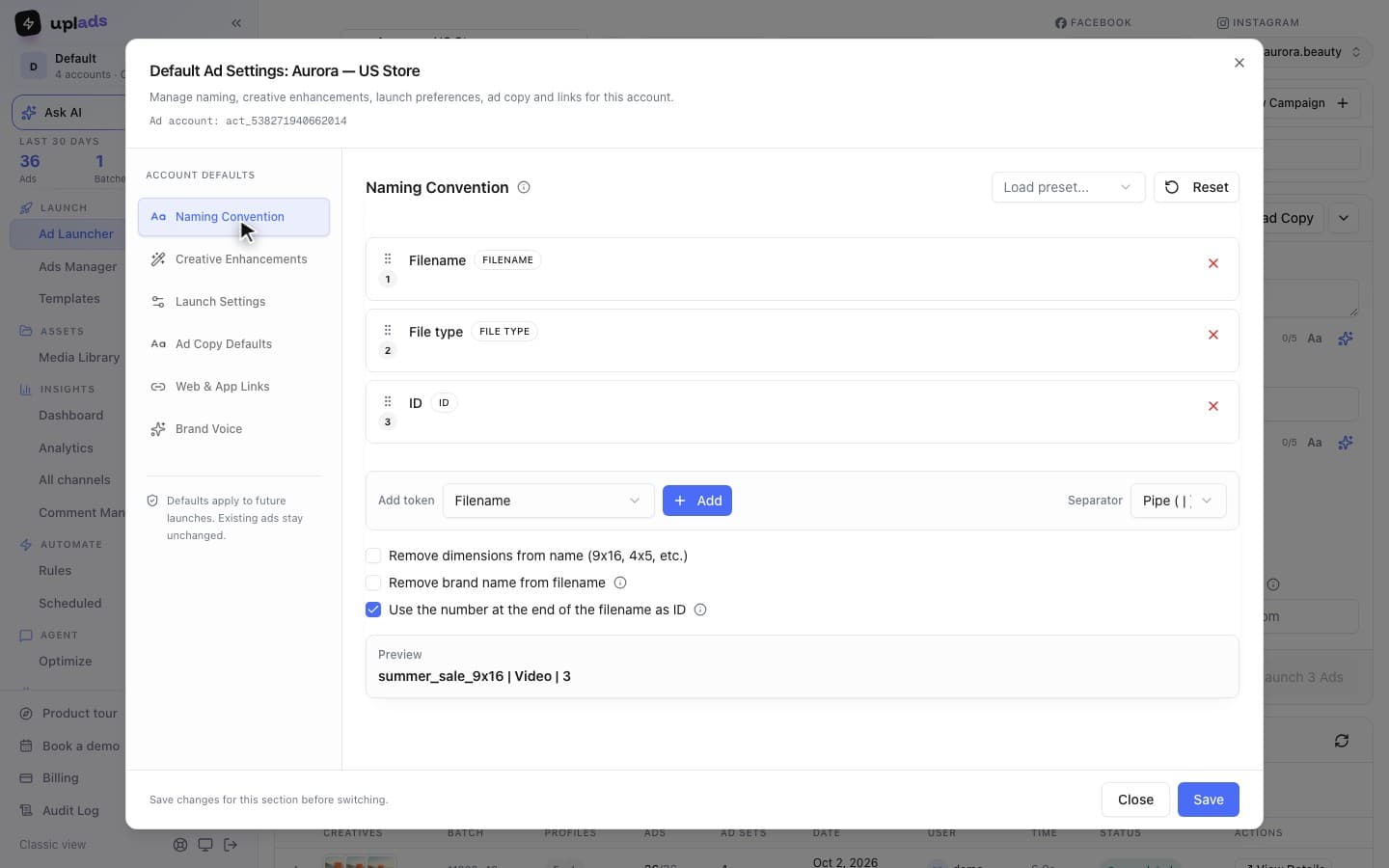Click the Reset button
Image resolution: width=1389 pixels, height=868 pixels.
pyautogui.click(x=1196, y=187)
